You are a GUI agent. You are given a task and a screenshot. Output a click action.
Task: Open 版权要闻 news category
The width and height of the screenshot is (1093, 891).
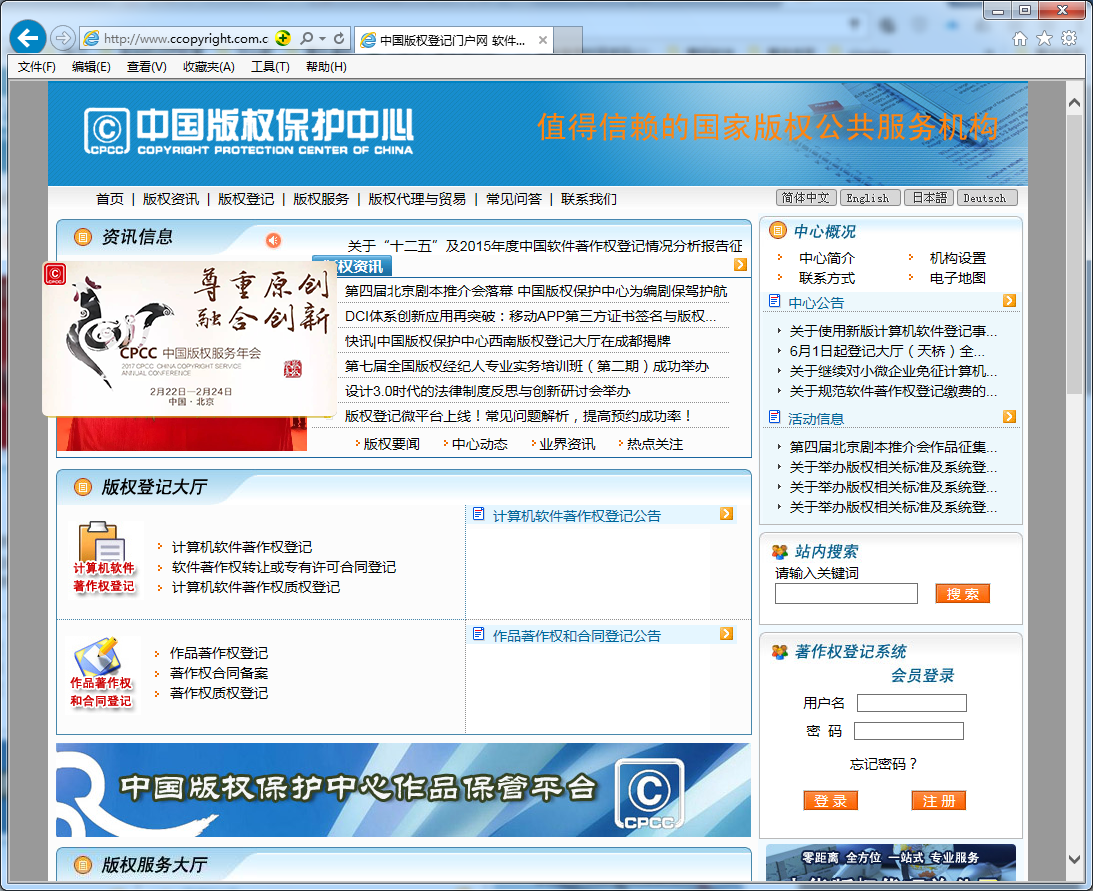pos(391,445)
